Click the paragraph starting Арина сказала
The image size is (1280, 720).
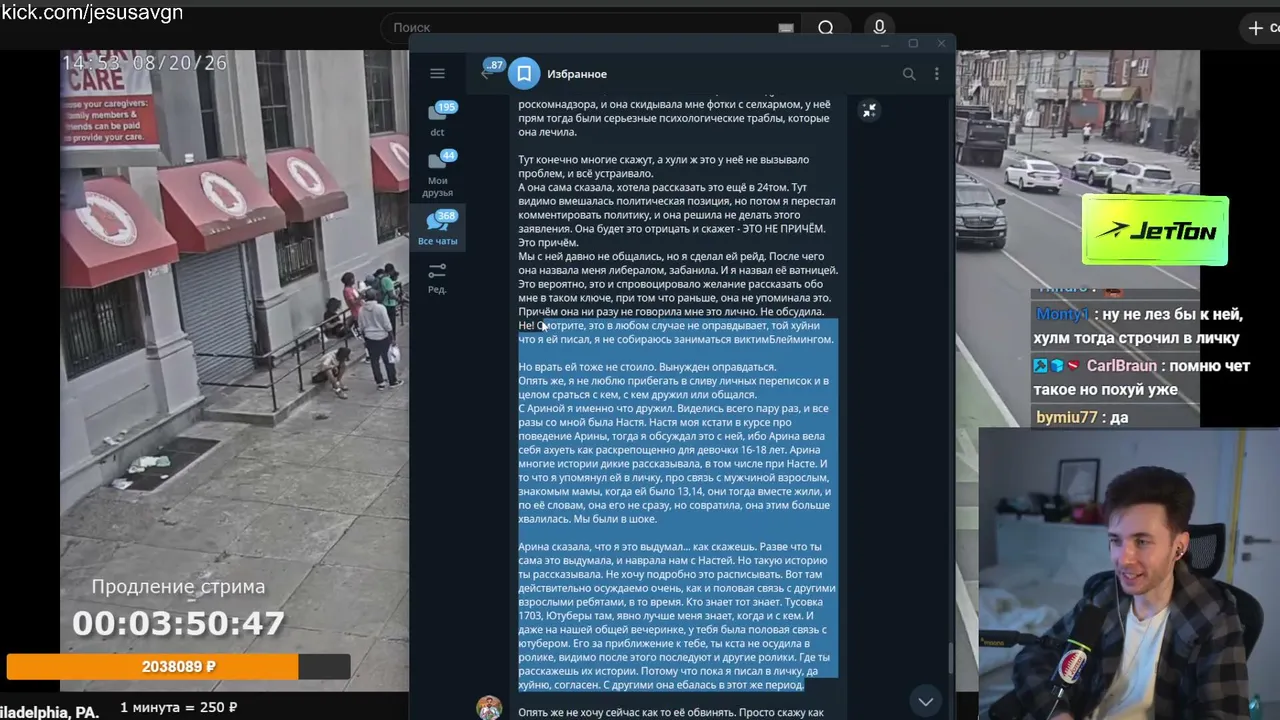coord(676,616)
